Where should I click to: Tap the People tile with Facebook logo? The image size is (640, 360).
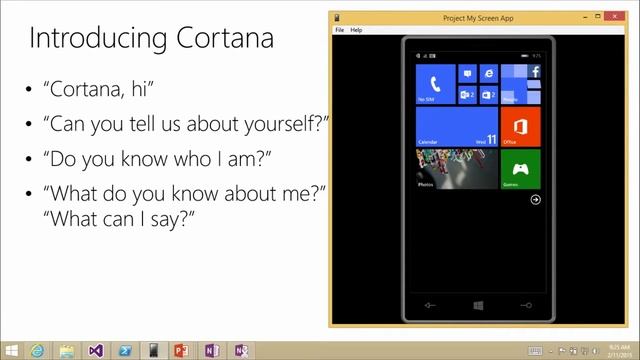point(521,84)
